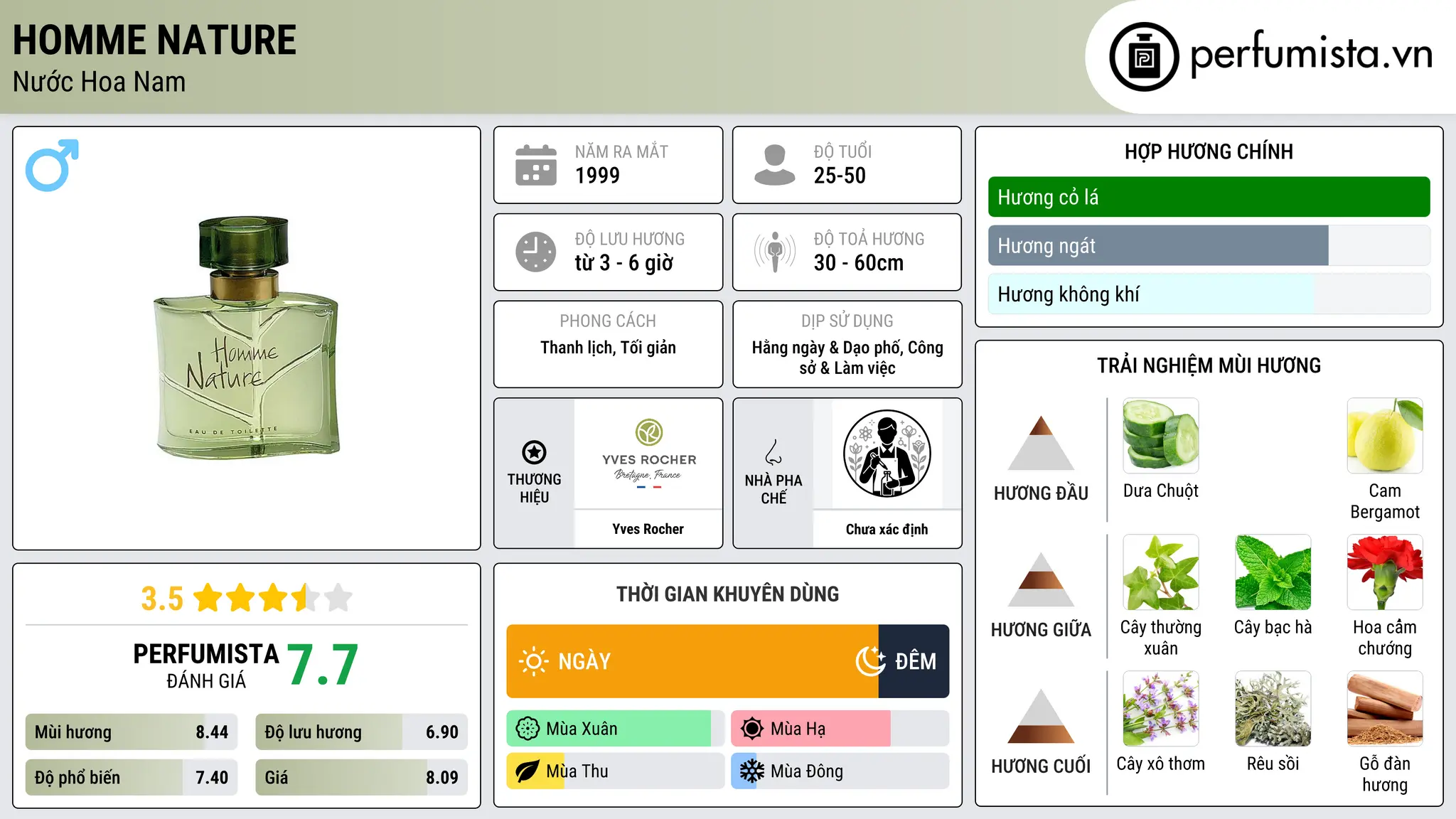1456x819 pixels.
Task: Click the sun icon for Mùa Hạ
Action: click(x=752, y=729)
